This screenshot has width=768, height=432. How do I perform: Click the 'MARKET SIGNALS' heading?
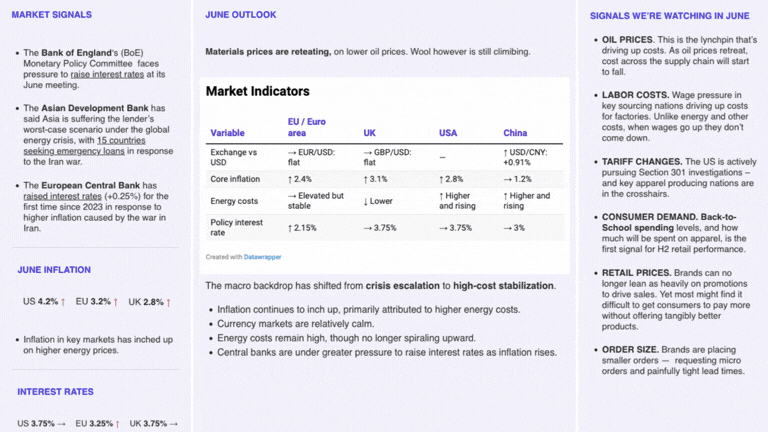[x=51, y=15]
